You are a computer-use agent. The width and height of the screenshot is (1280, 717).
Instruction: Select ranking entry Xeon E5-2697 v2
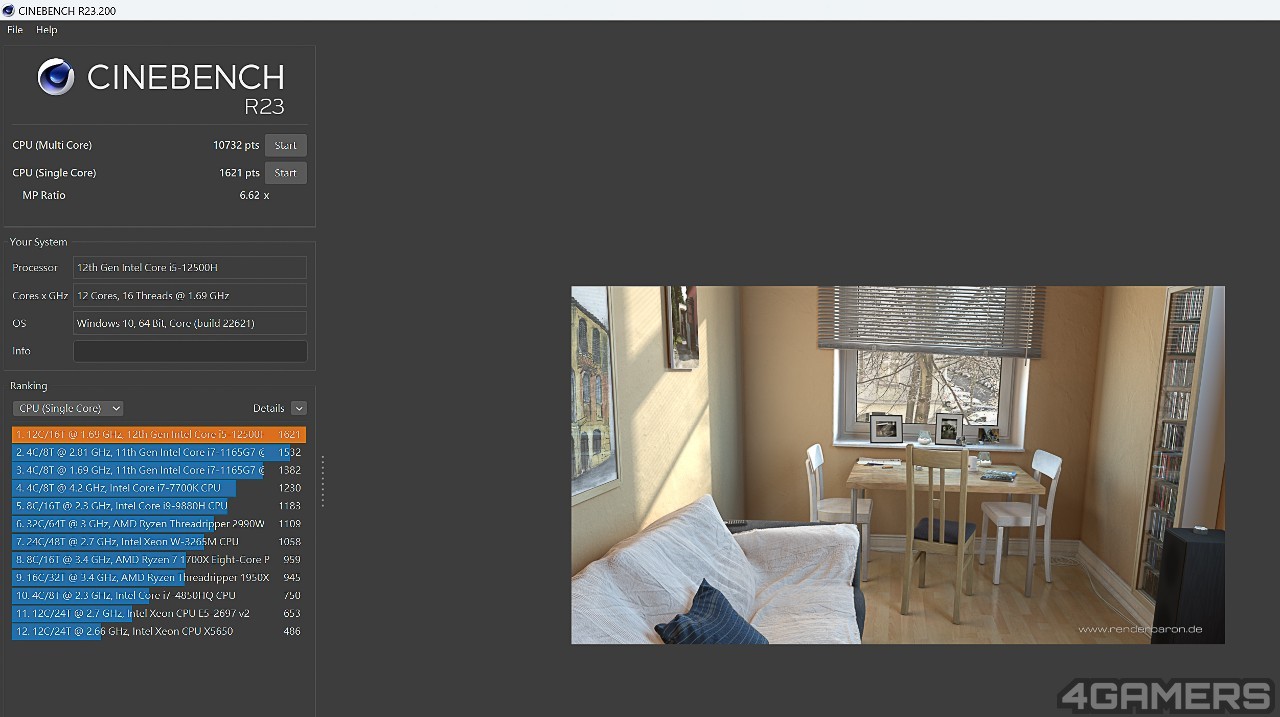[159, 614]
